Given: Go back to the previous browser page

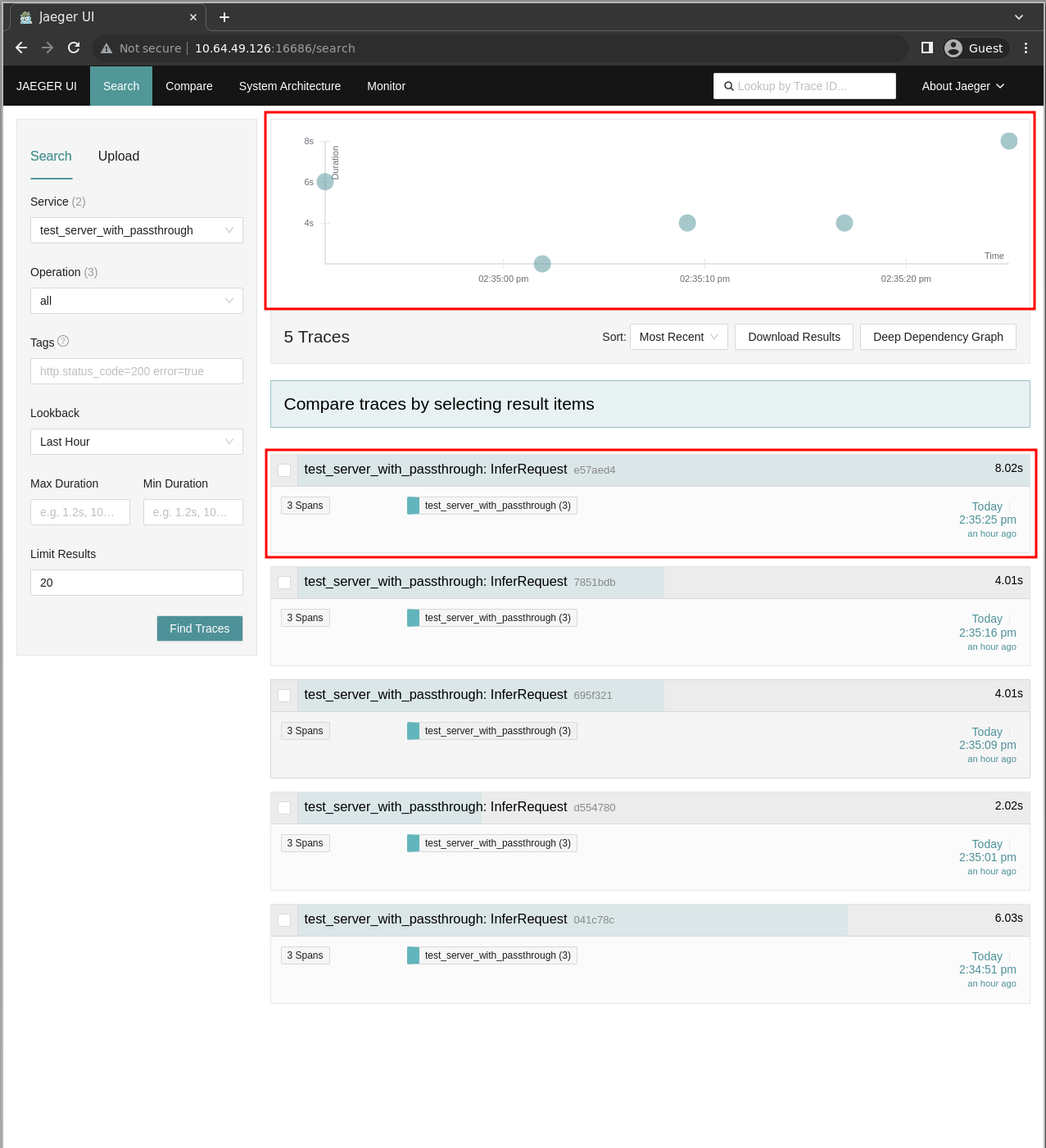Looking at the screenshot, I should [21, 48].
